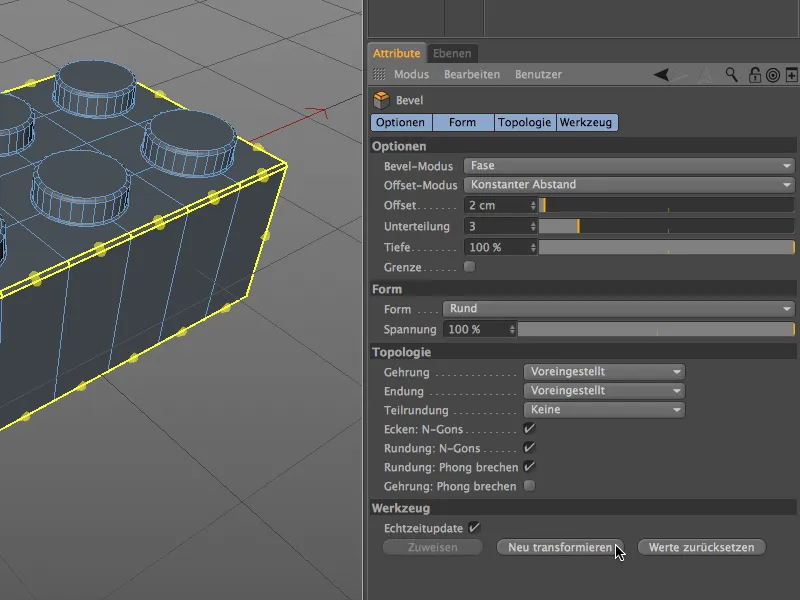Screen dimensions: 800x600
Task: Click the Offset-Modus label
Action: tap(420, 185)
